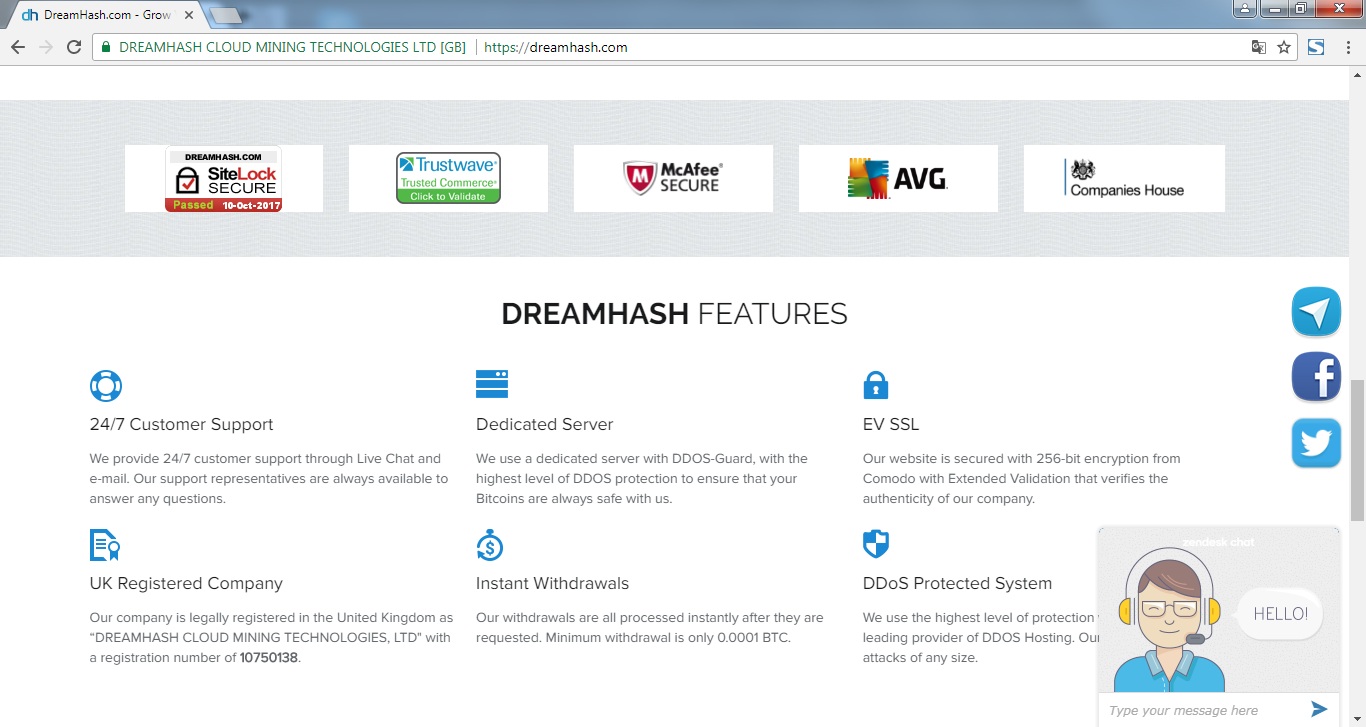
Task: Select the DreamHash.com browser tab
Action: click(108, 15)
